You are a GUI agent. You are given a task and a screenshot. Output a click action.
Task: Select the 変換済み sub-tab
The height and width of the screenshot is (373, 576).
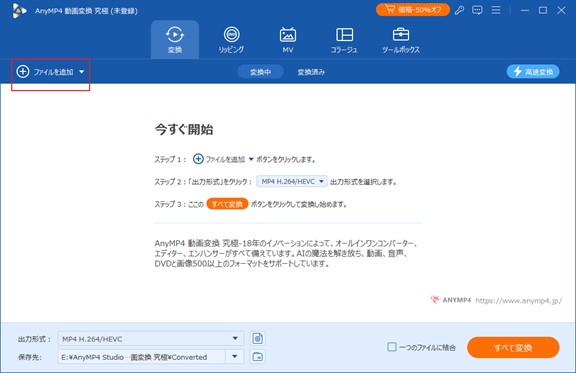point(311,72)
